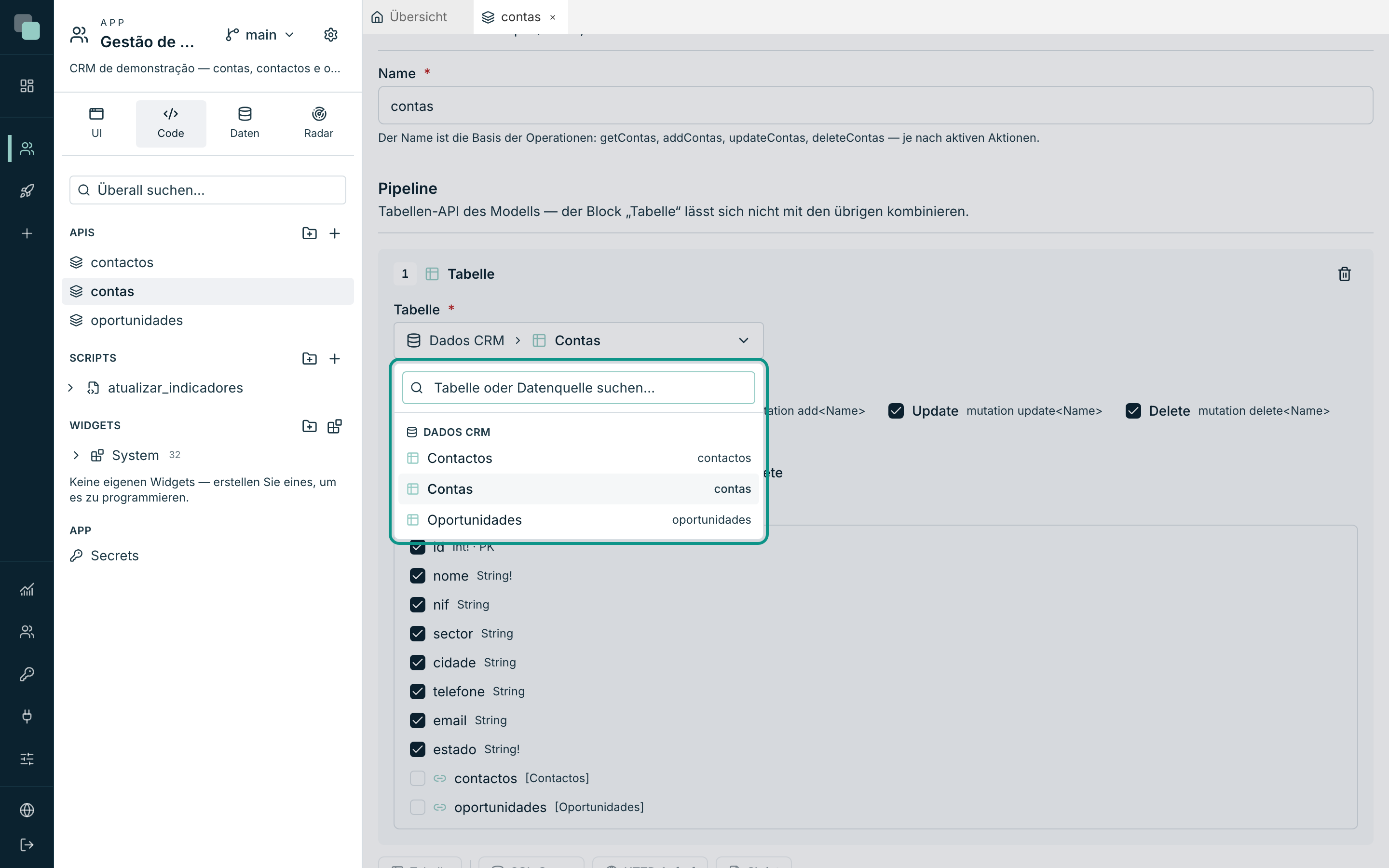This screenshot has width=1389, height=868.
Task: Close the contas tab
Action: tap(553, 17)
